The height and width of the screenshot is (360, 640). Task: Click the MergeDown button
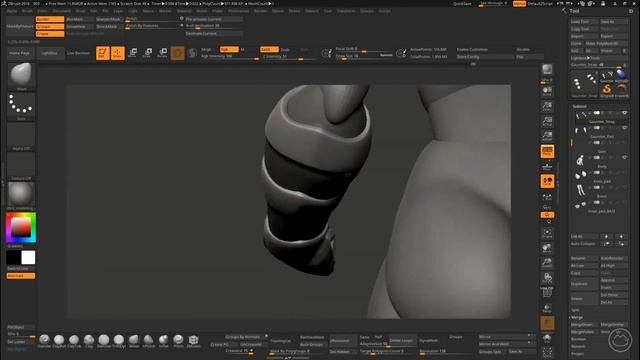tap(584, 324)
